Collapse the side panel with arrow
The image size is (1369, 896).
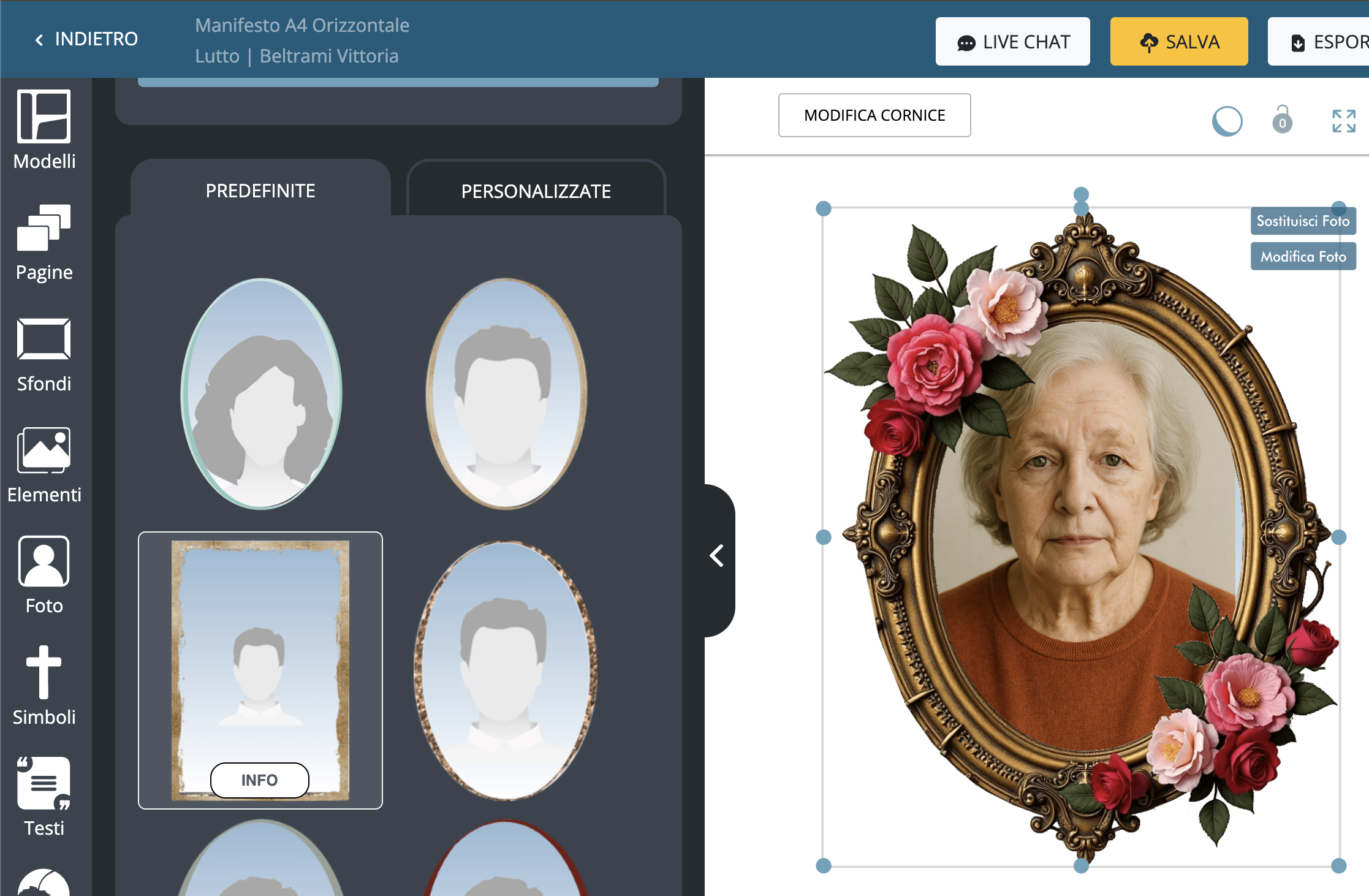click(717, 556)
